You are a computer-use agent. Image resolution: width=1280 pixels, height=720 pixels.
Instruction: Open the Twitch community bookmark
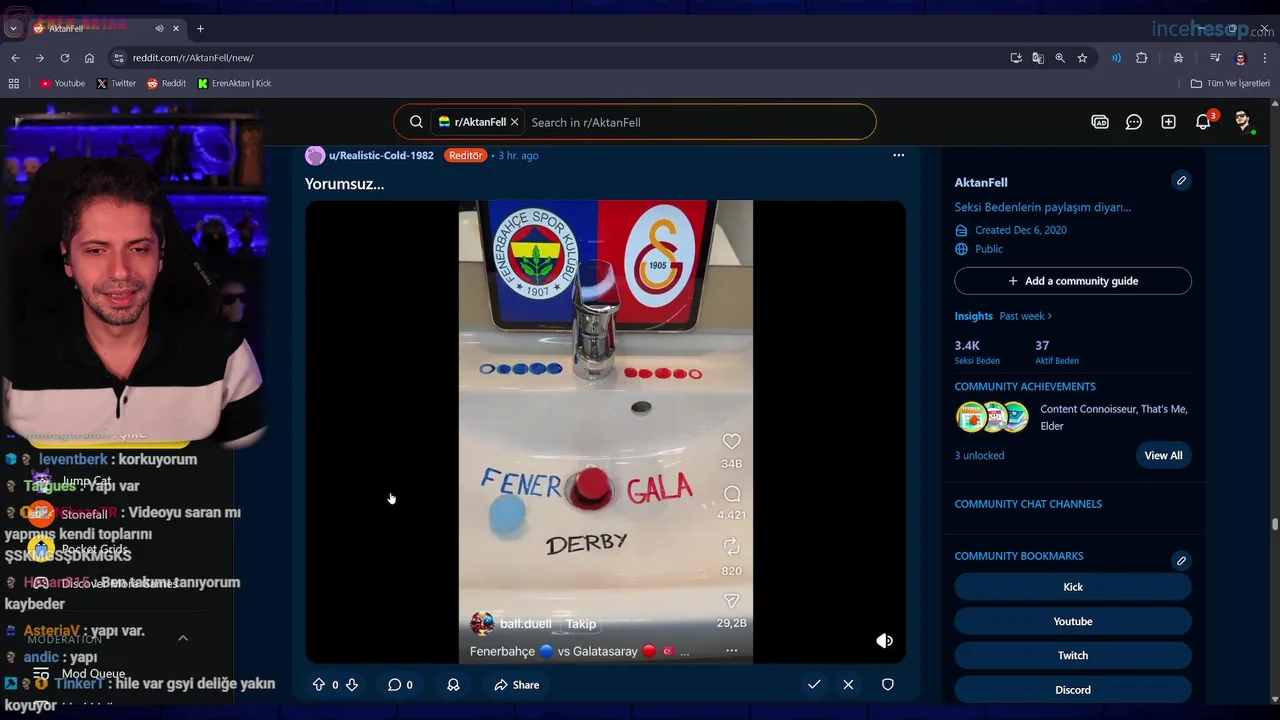pos(1073,655)
